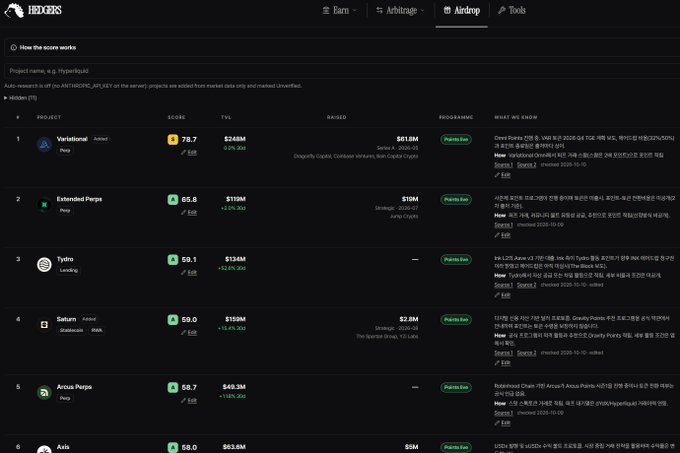Viewport: 680px width, 453px height.
Task: Open the Arcus Perps project name
Action: pos(74,387)
